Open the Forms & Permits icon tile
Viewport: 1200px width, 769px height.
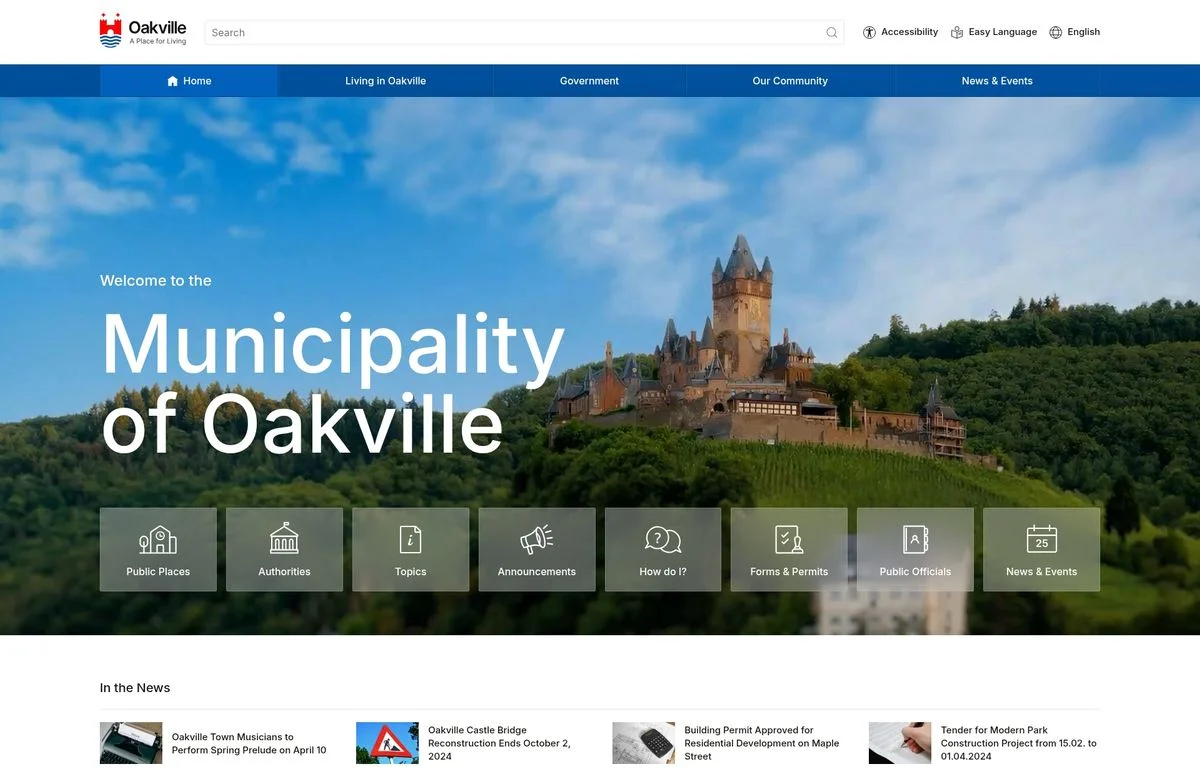(x=789, y=549)
